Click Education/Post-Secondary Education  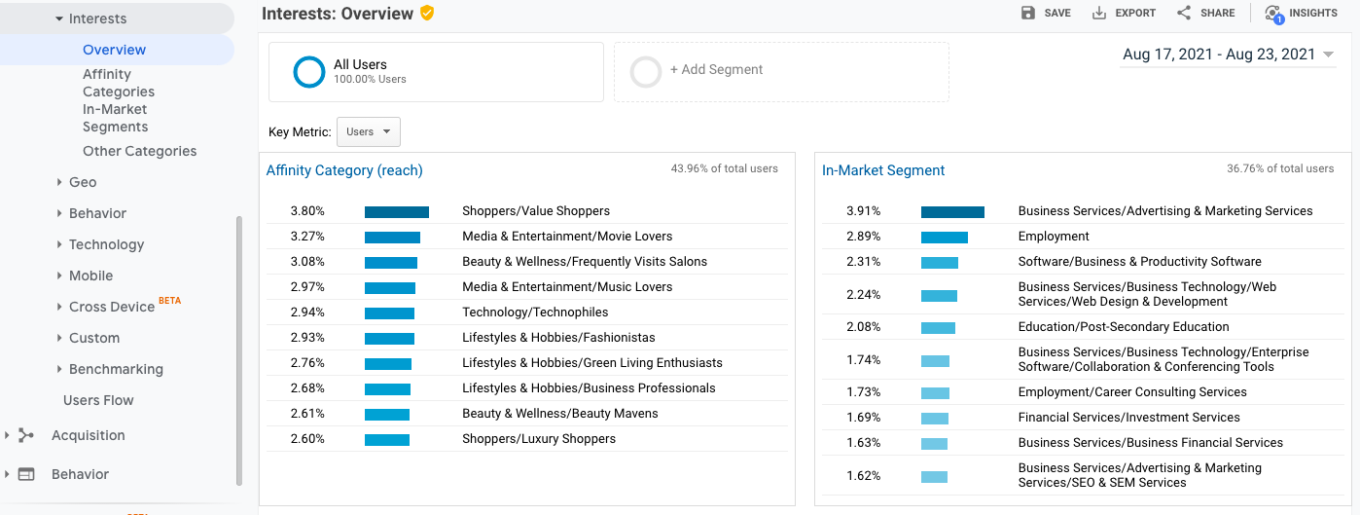pos(1124,327)
